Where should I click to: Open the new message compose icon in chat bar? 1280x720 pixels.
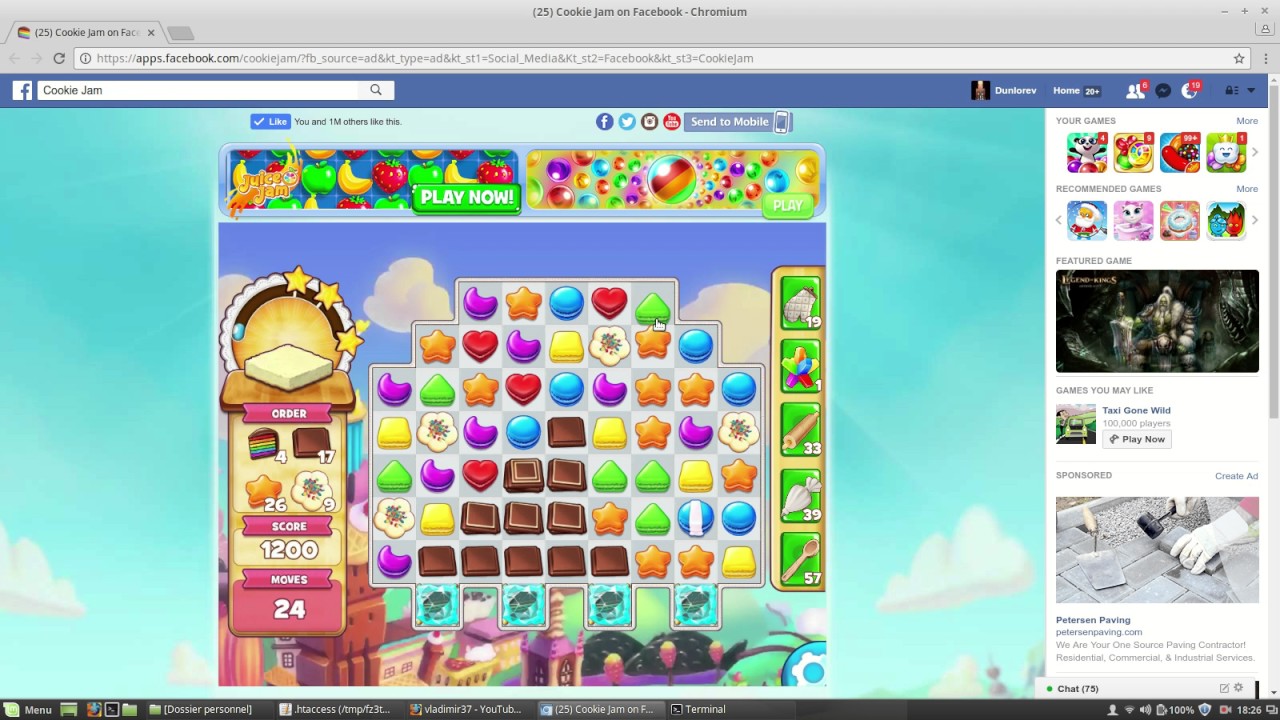(1224, 688)
